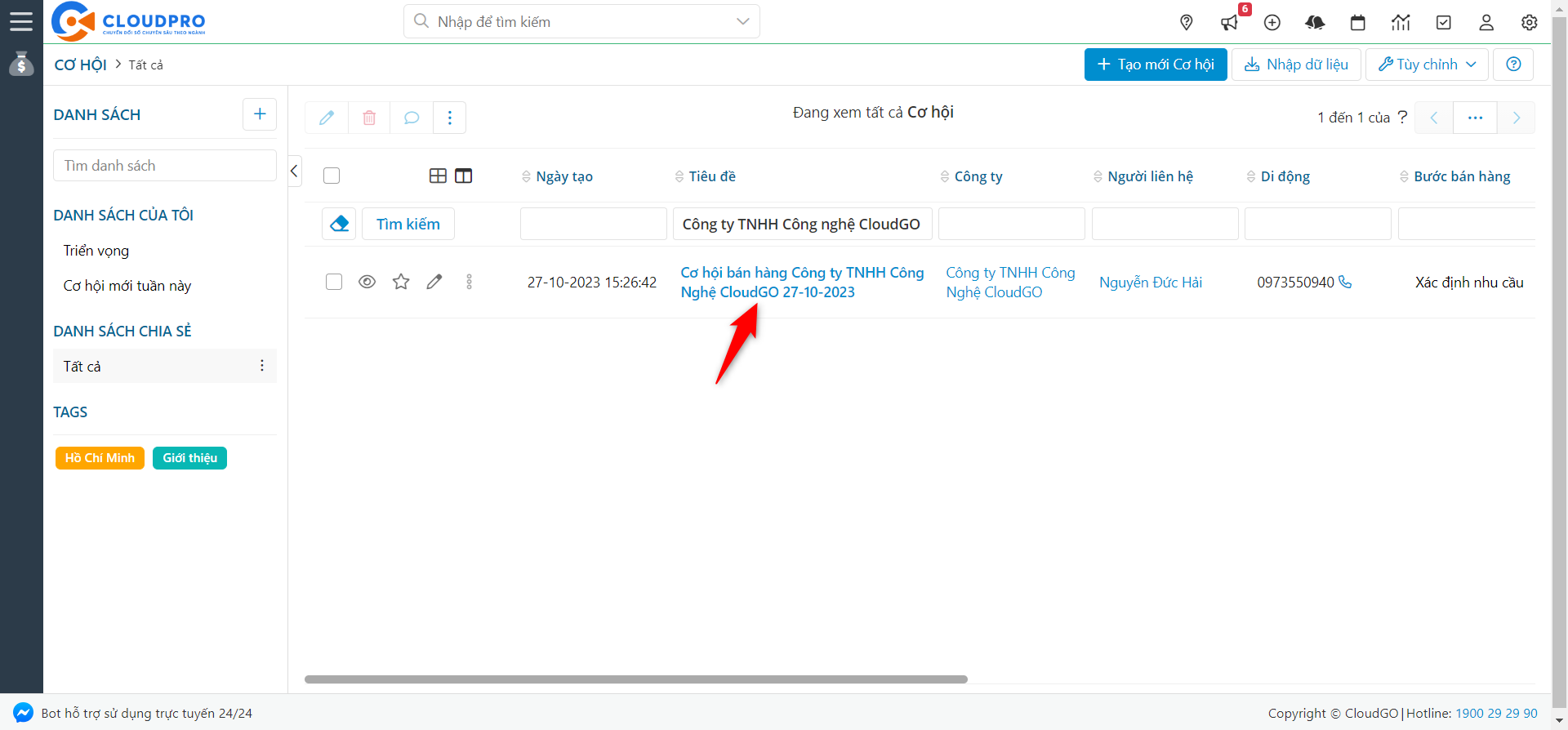
Task: Open the money bag sales module icon
Action: pyautogui.click(x=21, y=64)
